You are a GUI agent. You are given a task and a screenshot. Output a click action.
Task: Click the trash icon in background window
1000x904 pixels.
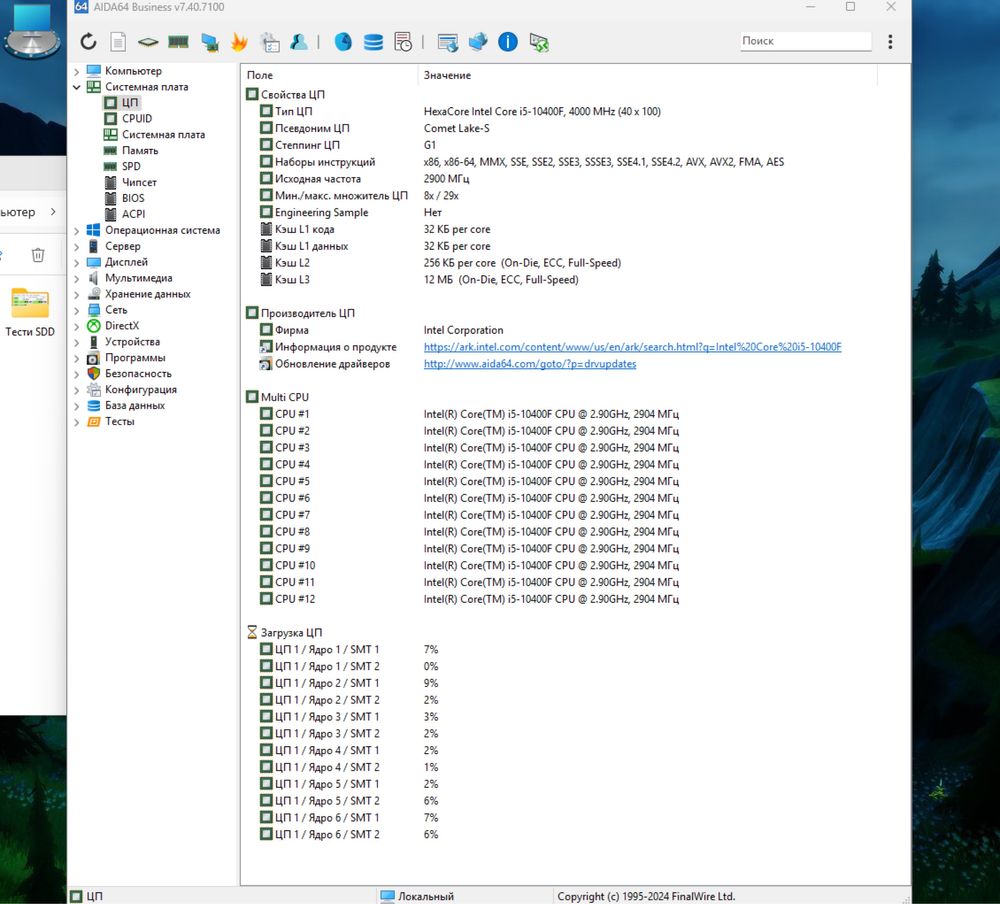[x=38, y=255]
